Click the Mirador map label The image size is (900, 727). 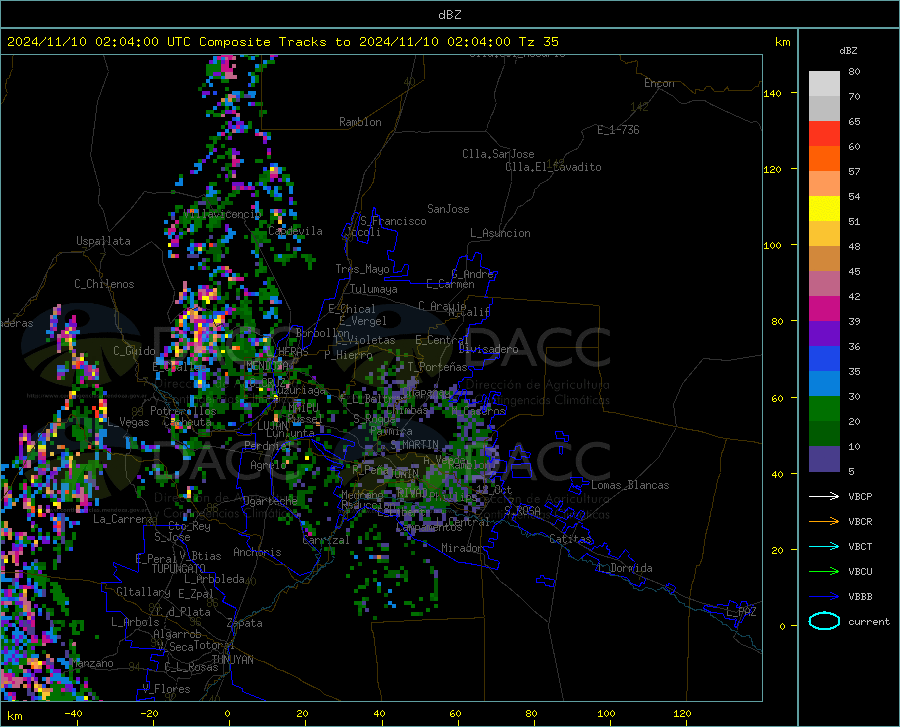[461, 548]
